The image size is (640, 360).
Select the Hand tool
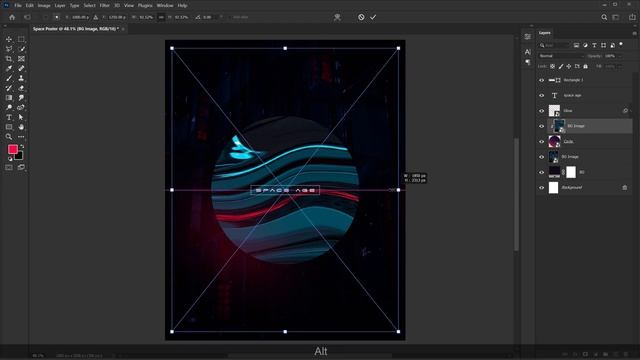pos(21,127)
